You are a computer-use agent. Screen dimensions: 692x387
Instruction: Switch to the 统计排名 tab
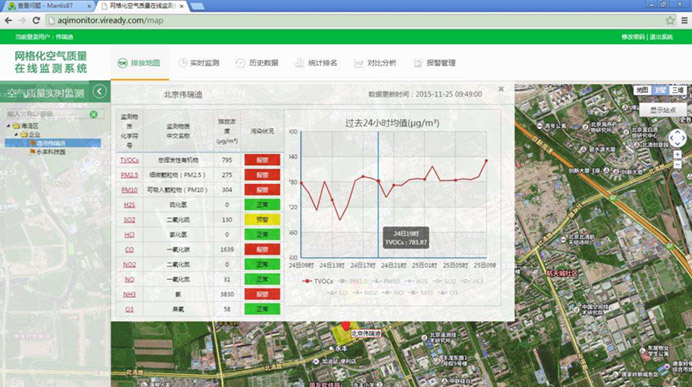[316, 63]
